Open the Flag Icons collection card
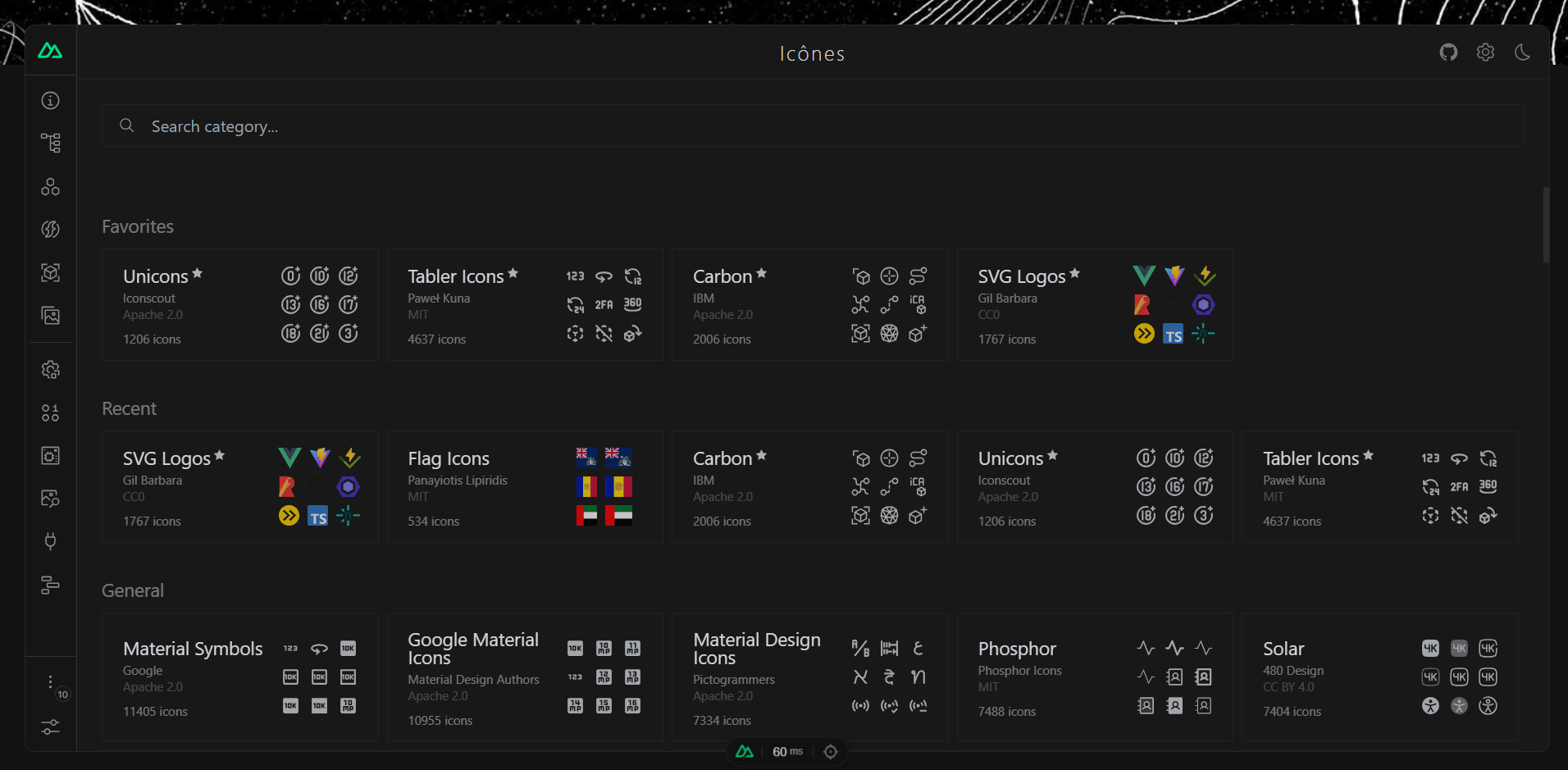 coord(525,487)
